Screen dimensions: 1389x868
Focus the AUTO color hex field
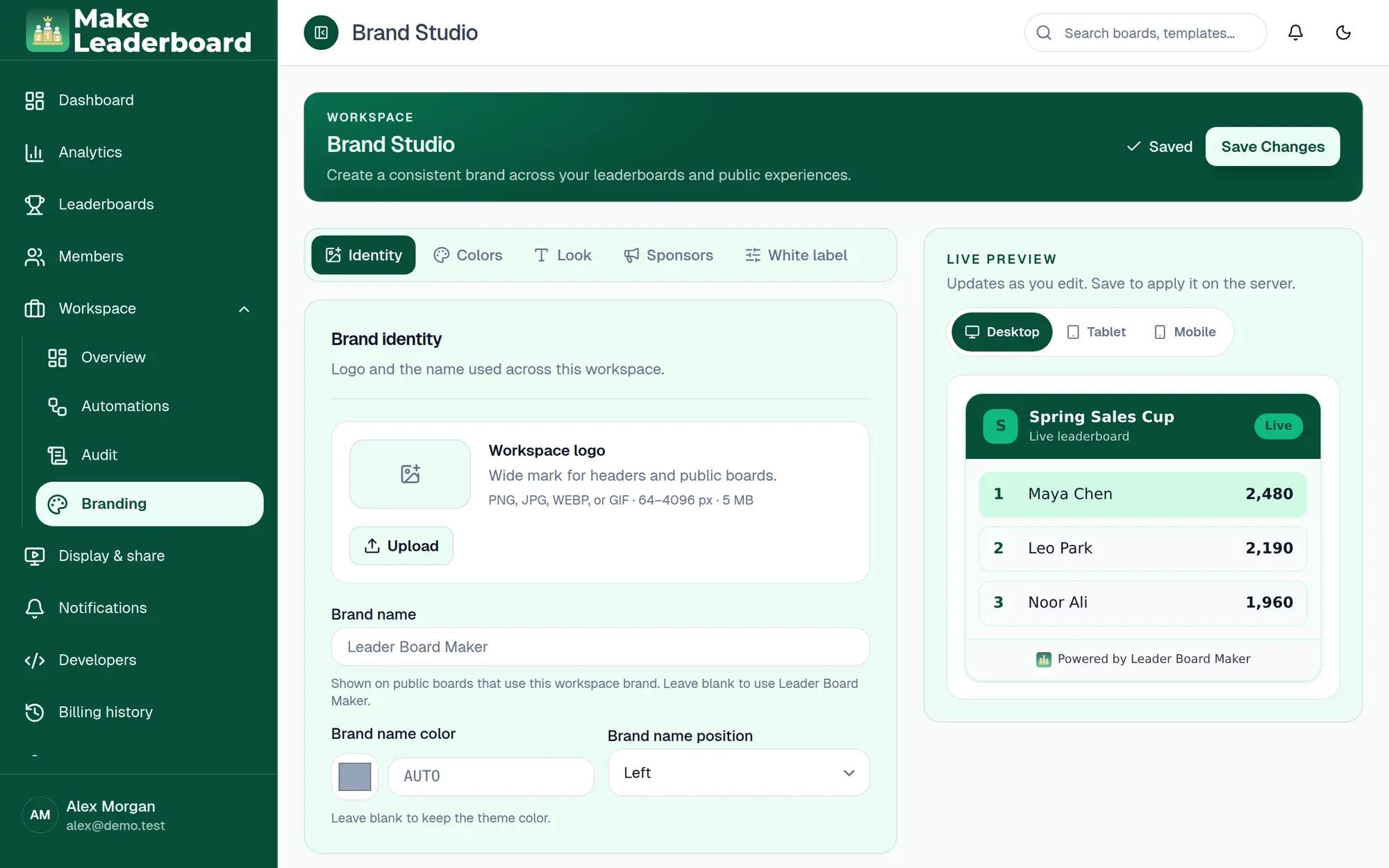[x=490, y=776]
